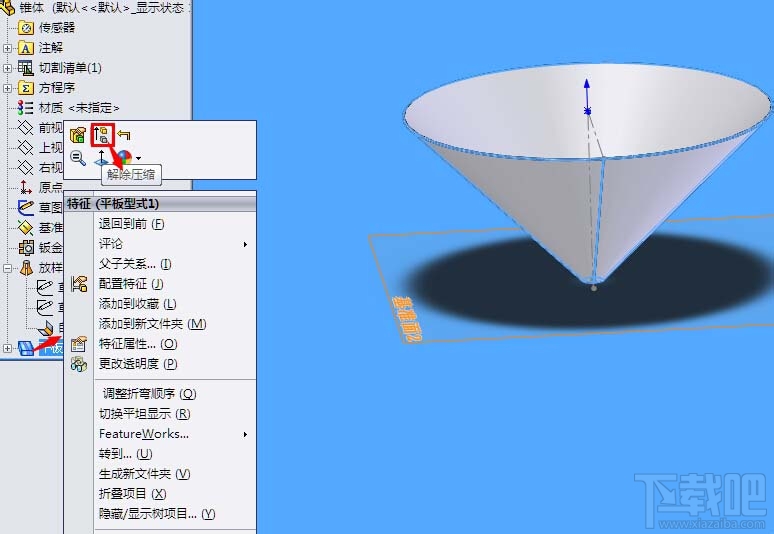Click the Appearances color ball icon
The height and width of the screenshot is (534, 774).
(124, 157)
